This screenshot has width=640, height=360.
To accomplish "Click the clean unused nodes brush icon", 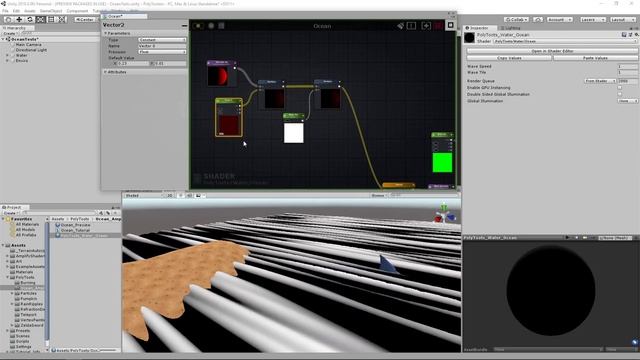I will tap(400, 26).
